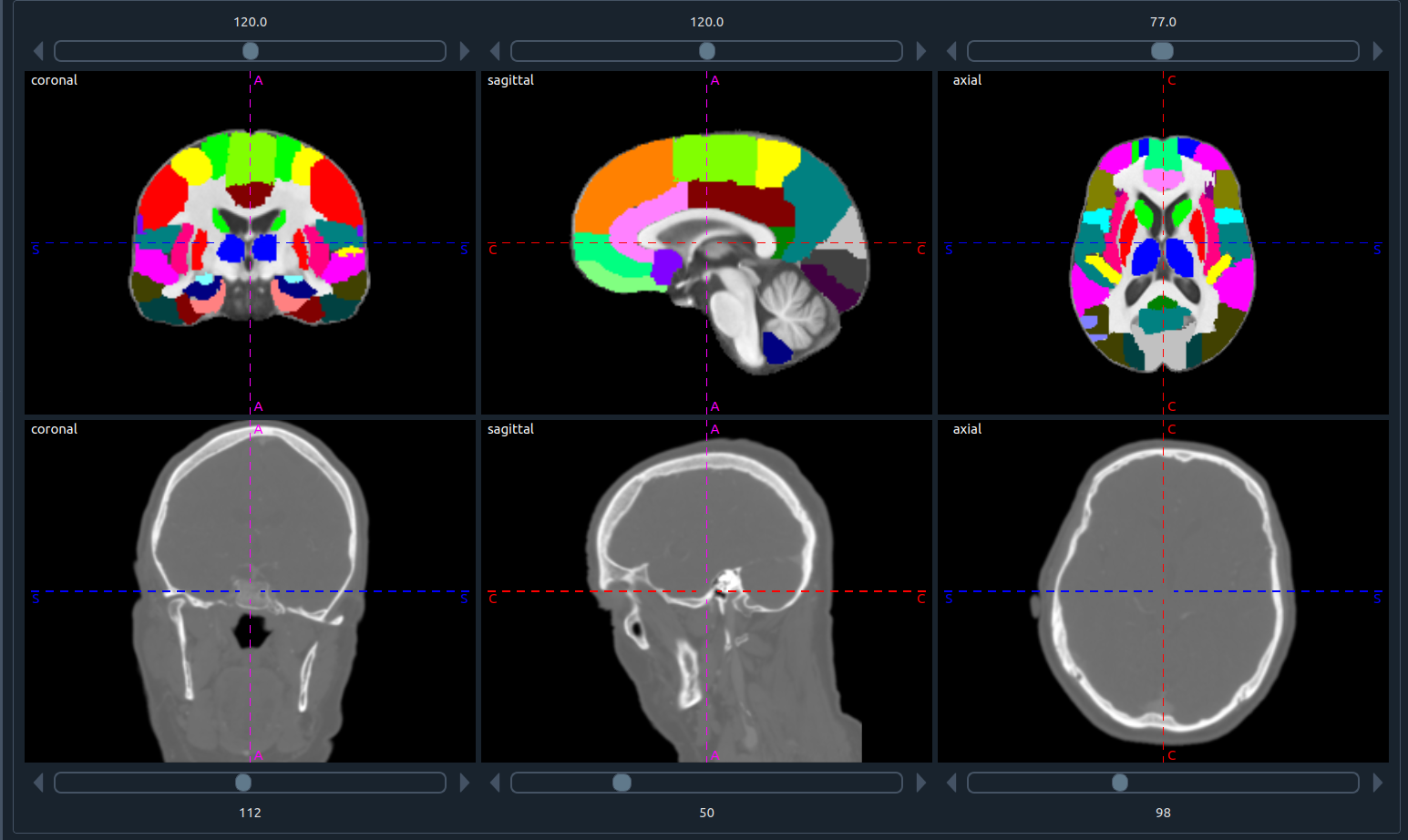Click left arrow of bottom coronal slider
Viewport: 1408px width, 840px height.
point(38,783)
